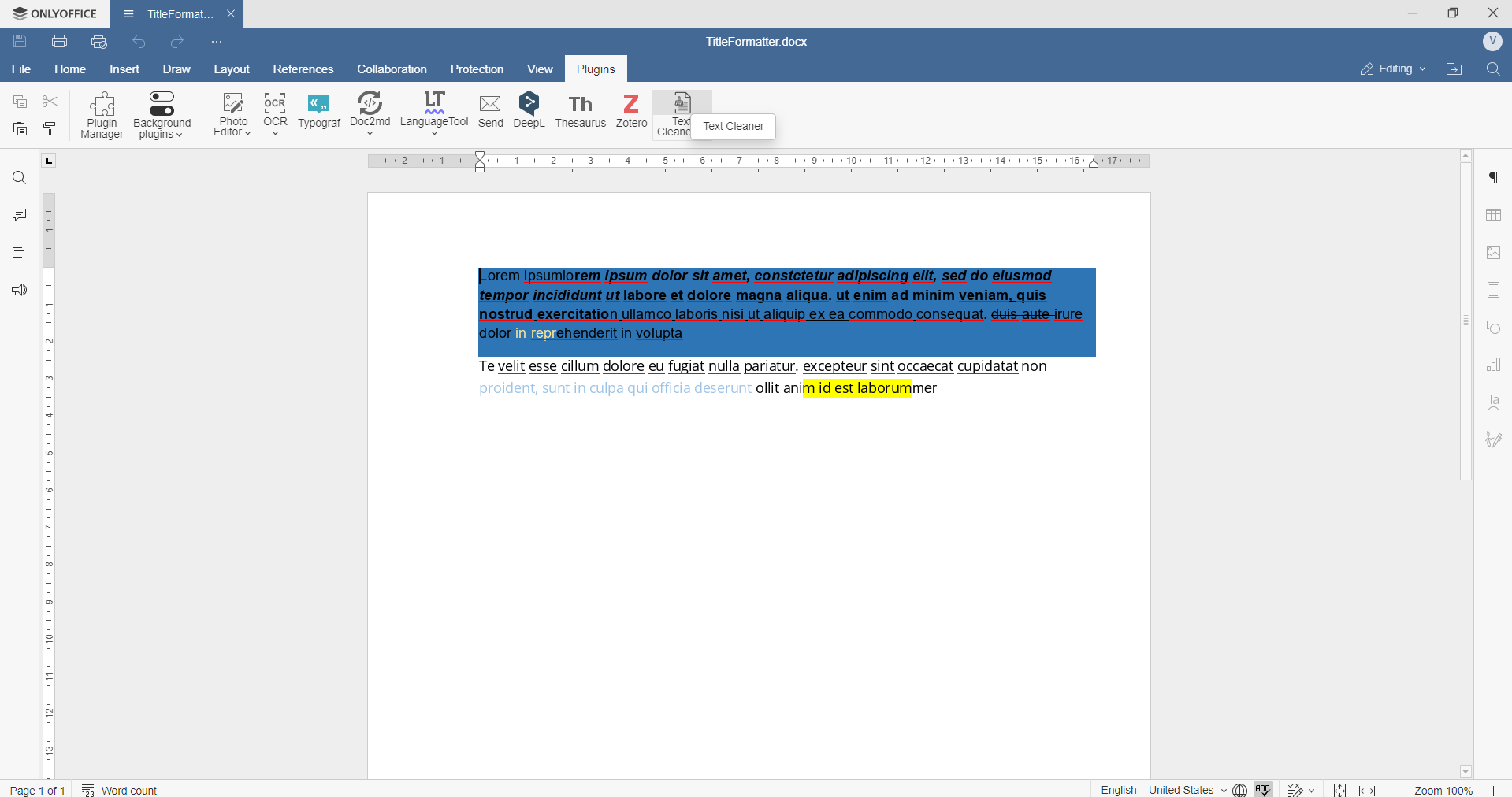
Task: Switch to the Collaboration tab
Action: pos(392,69)
